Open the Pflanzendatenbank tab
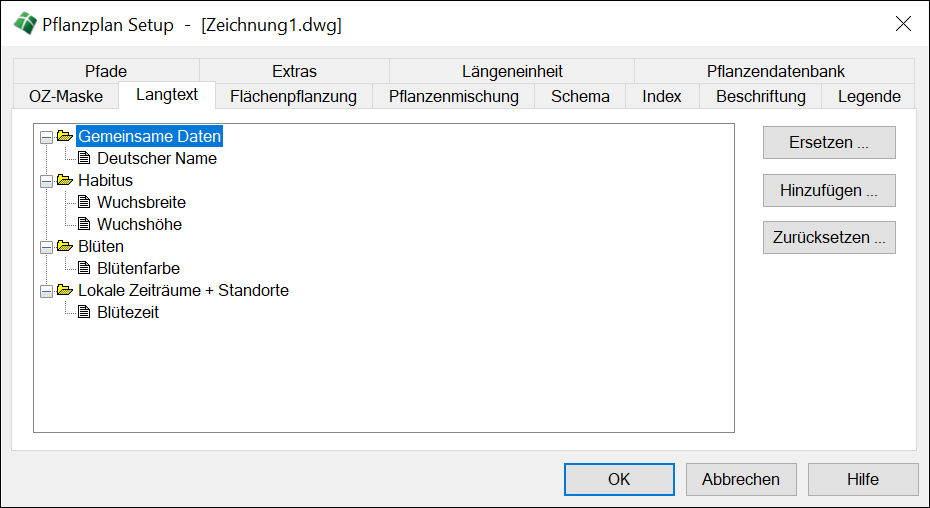This screenshot has height=508, width=930. (x=775, y=71)
